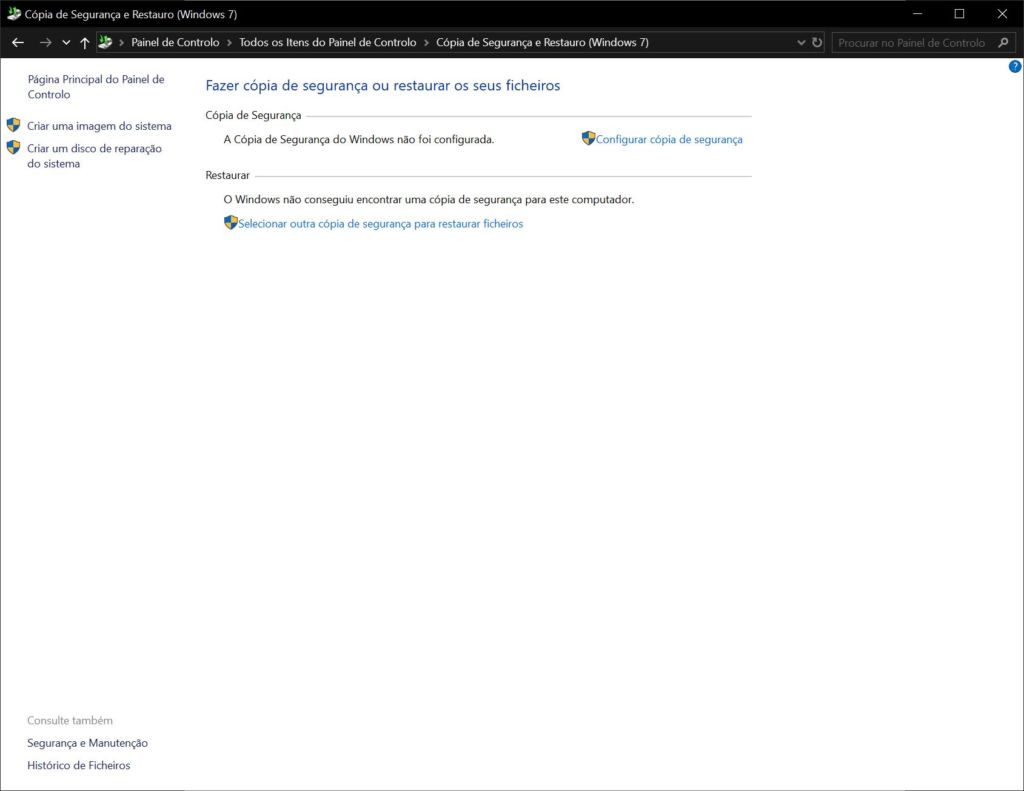Screen dimensions: 1024x791
Task: Click the Fazer cópia de segurança heading
Action: [383, 86]
